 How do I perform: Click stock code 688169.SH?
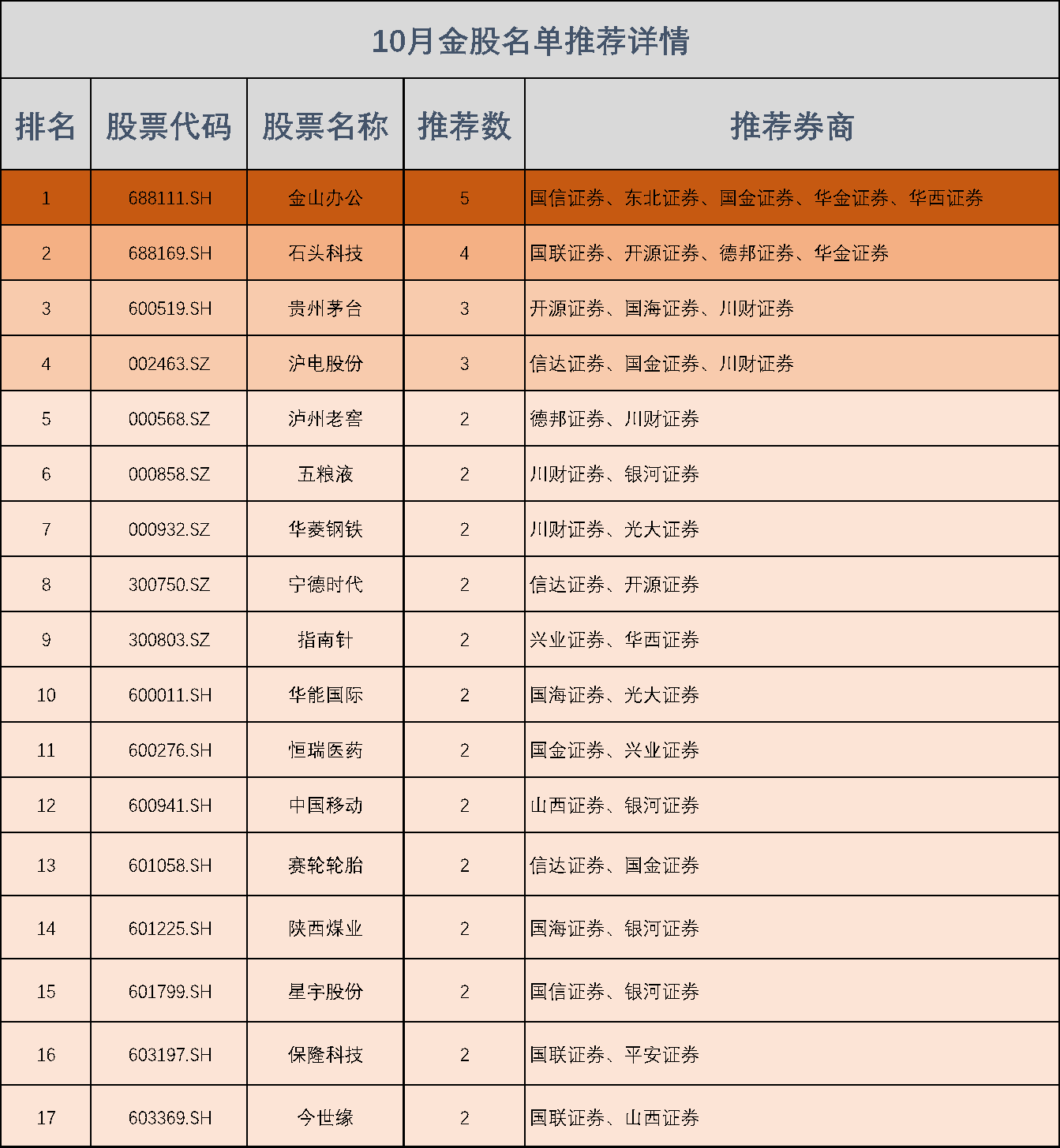click(170, 253)
